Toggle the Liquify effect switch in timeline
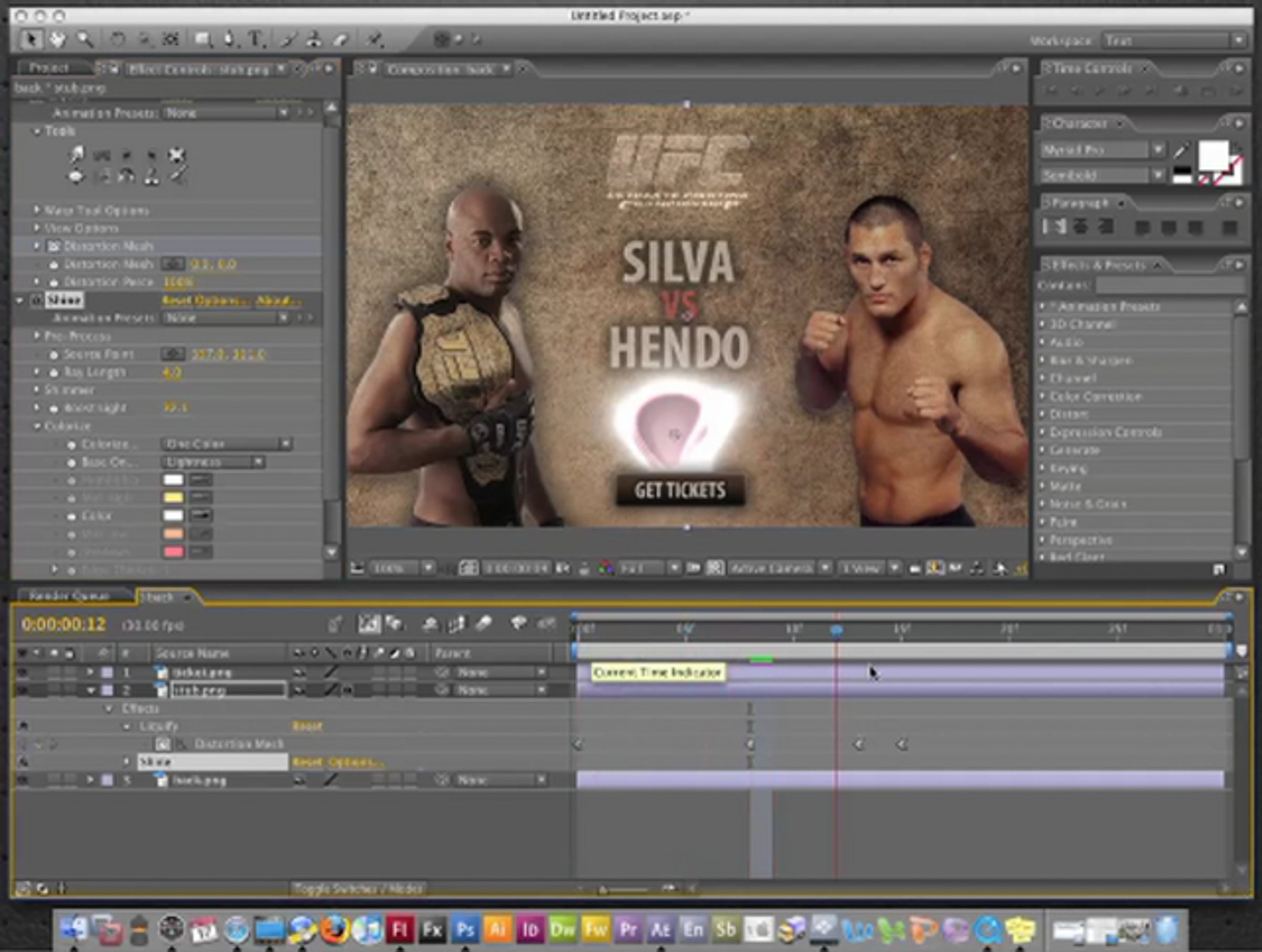 (23, 726)
